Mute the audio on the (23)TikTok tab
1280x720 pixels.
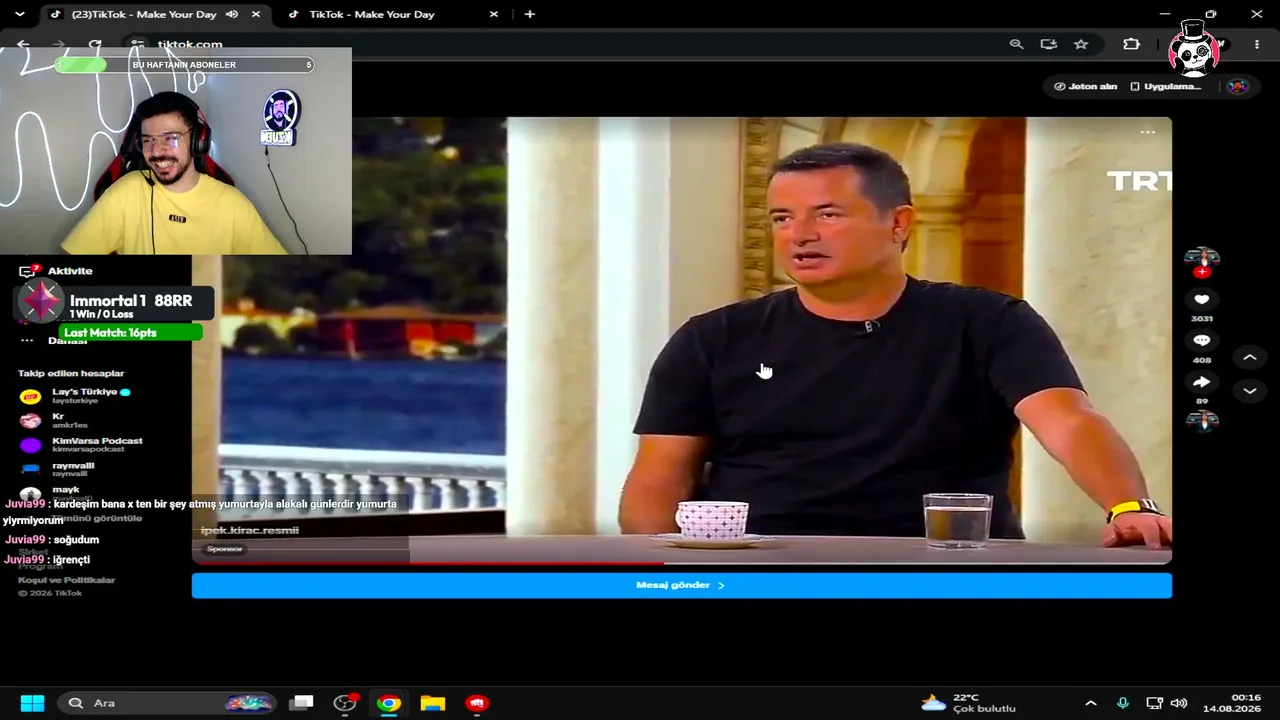(x=232, y=14)
